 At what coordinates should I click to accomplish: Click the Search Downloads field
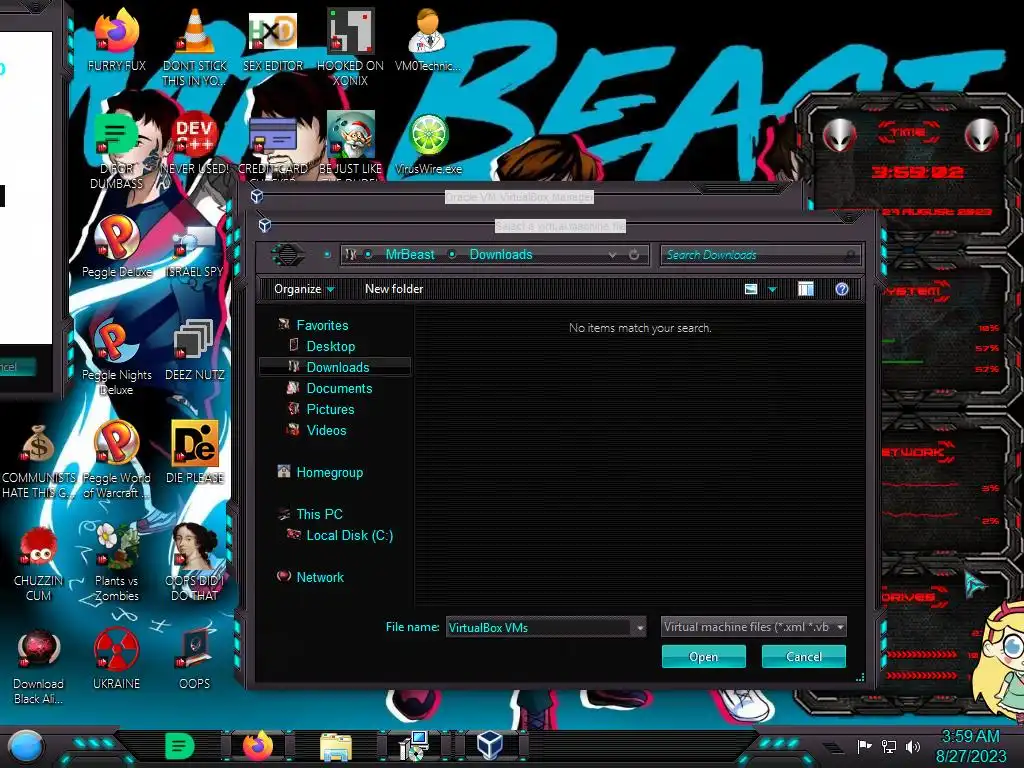760,255
